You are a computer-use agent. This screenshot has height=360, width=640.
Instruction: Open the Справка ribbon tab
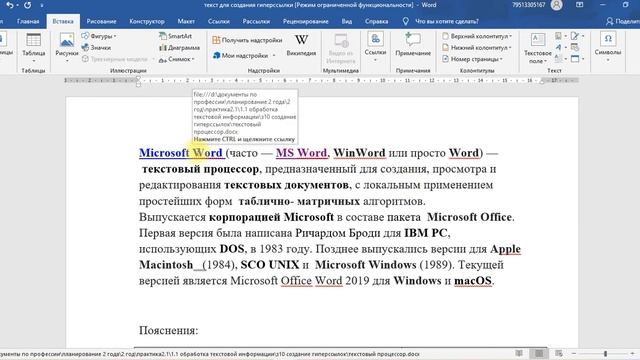coord(376,21)
